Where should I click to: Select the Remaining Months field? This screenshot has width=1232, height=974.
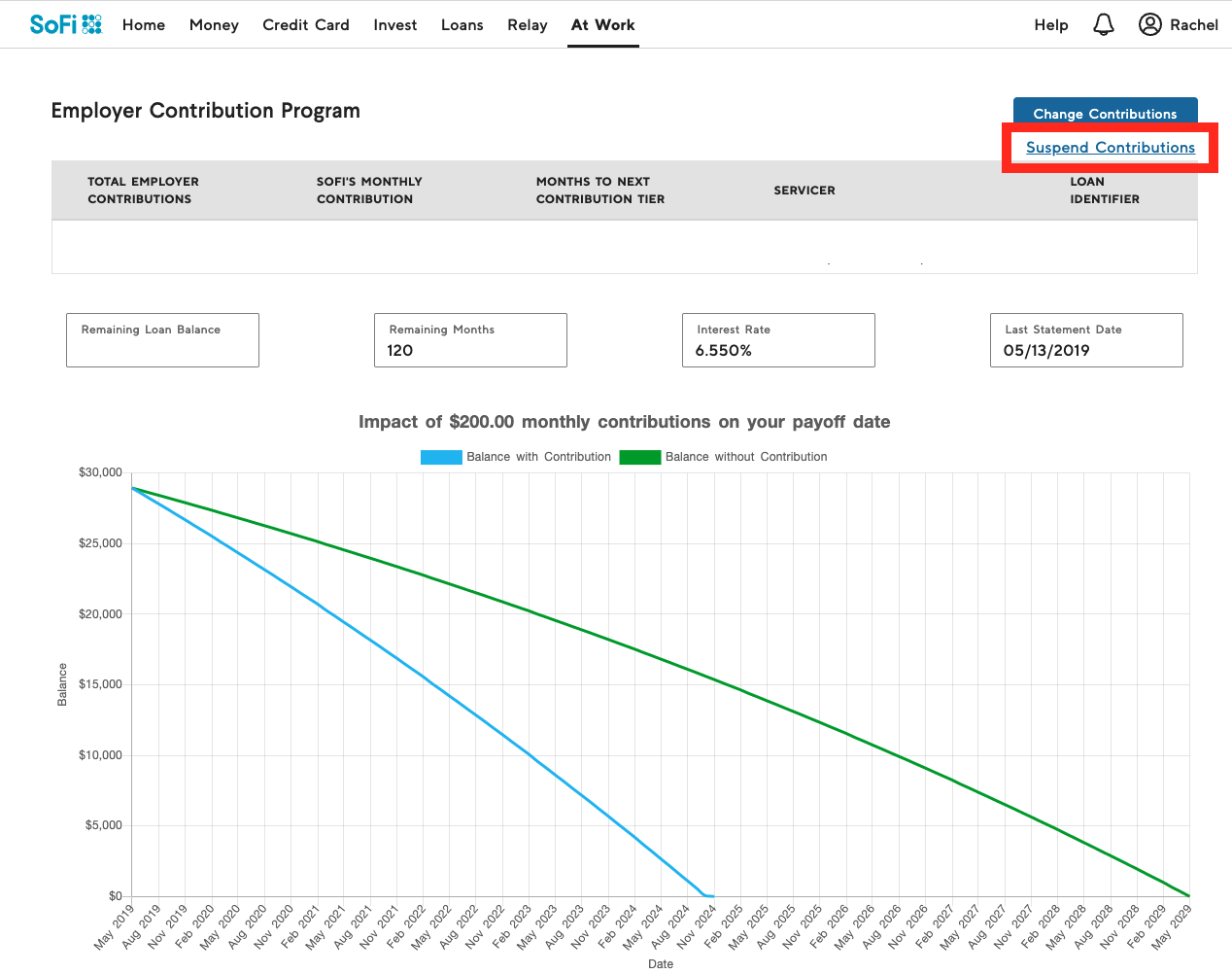[470, 340]
